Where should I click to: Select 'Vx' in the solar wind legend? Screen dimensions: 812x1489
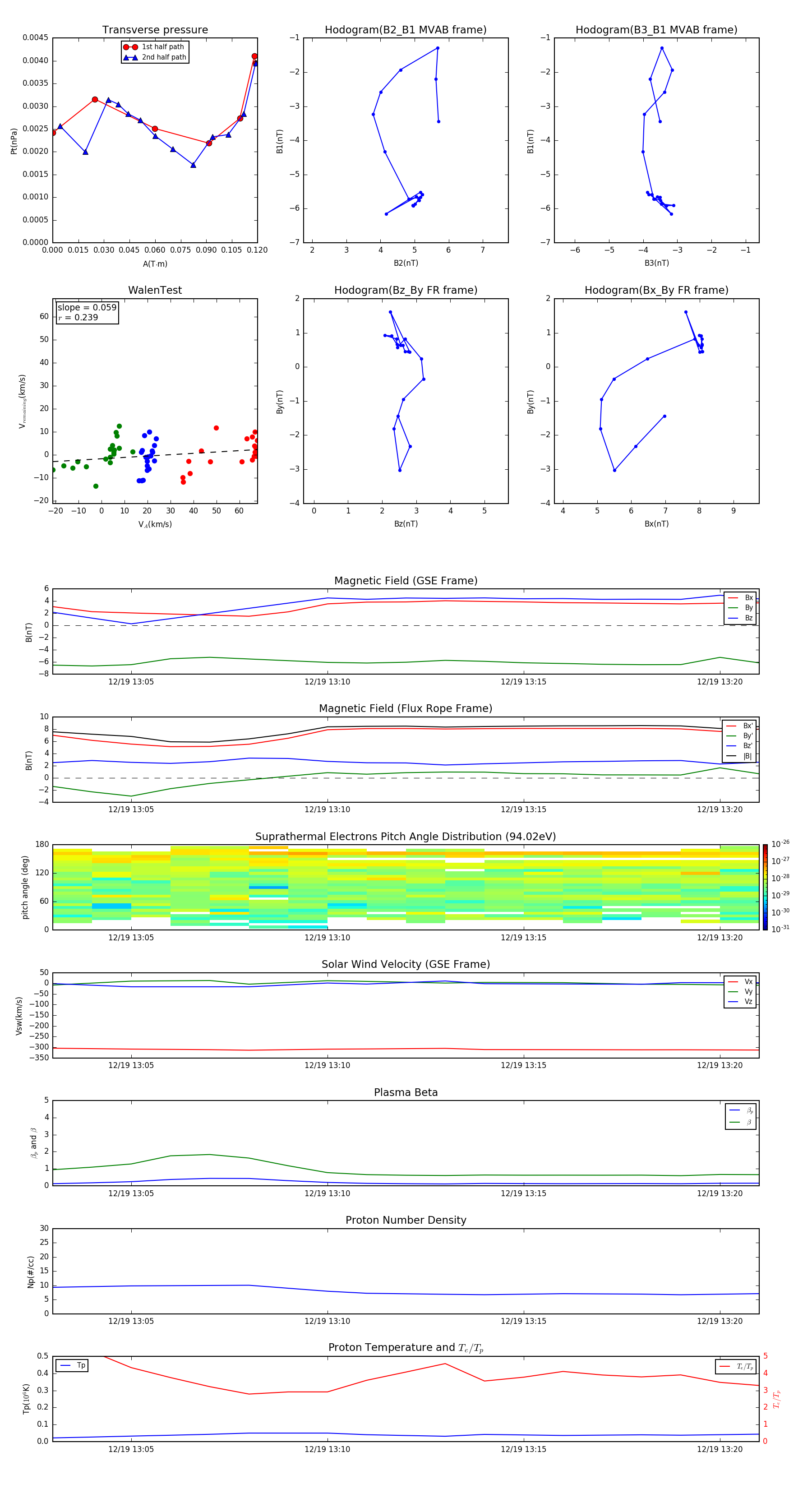(740, 981)
